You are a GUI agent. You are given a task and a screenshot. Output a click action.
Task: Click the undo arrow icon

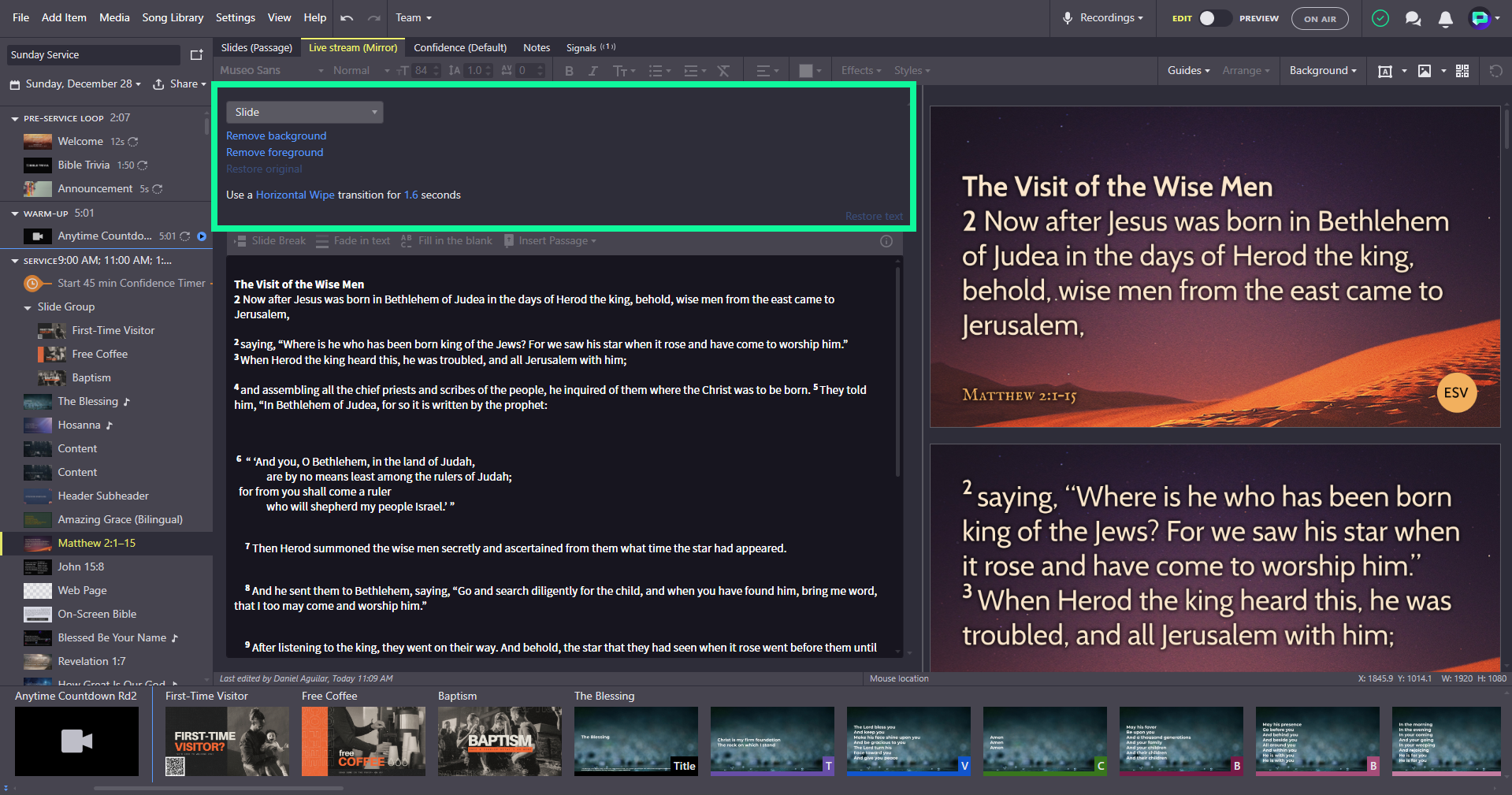pos(347,18)
